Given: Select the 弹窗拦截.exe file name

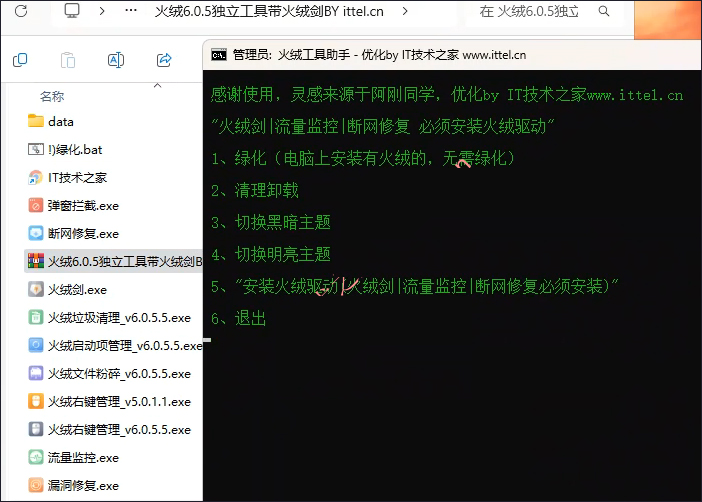Looking at the screenshot, I should (83, 206).
